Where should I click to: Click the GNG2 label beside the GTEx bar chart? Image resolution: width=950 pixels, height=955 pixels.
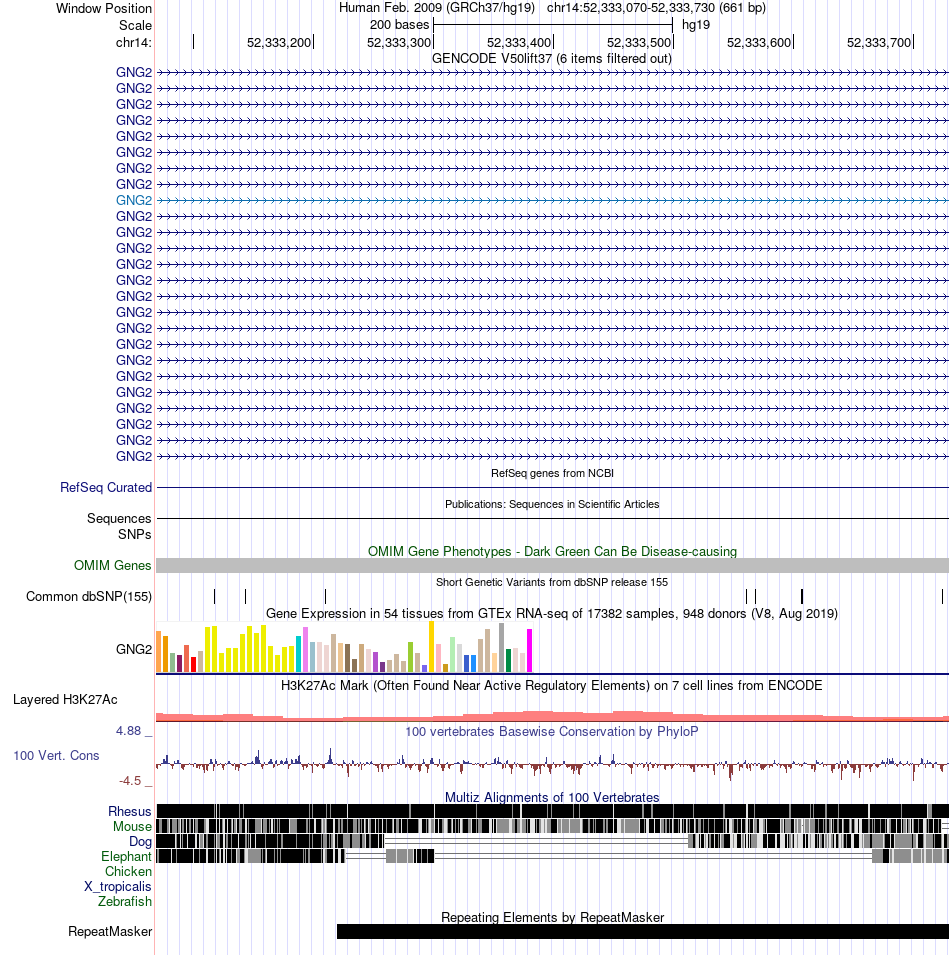133,649
